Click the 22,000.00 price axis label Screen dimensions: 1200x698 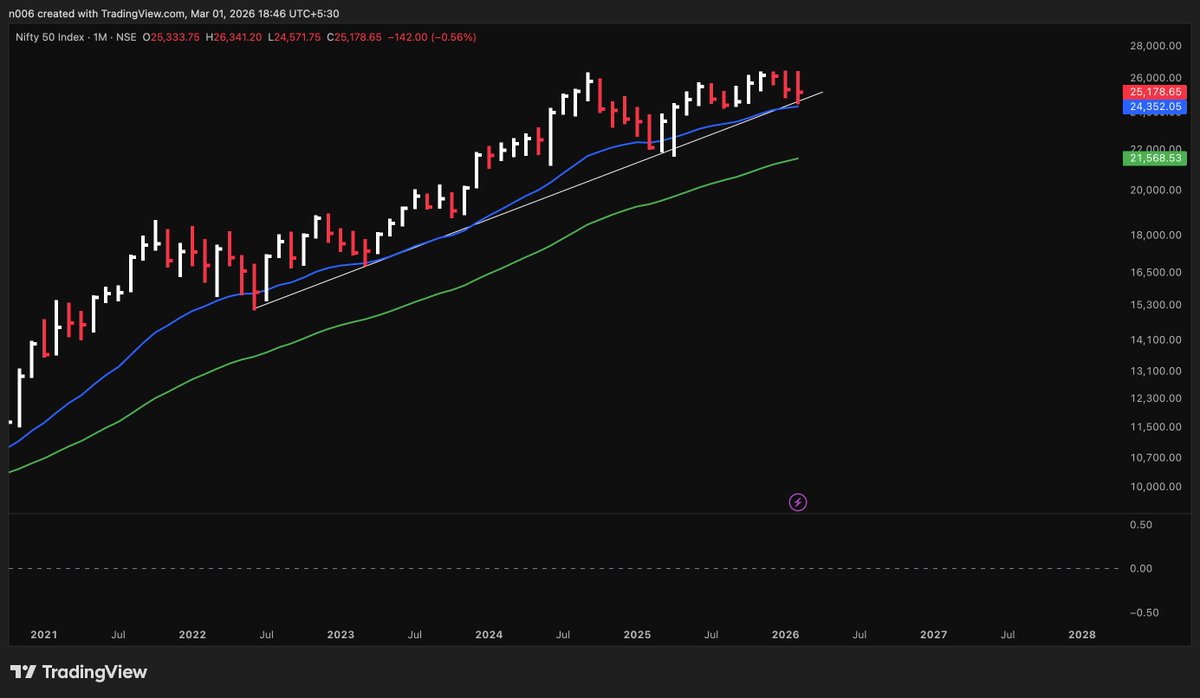point(1154,148)
